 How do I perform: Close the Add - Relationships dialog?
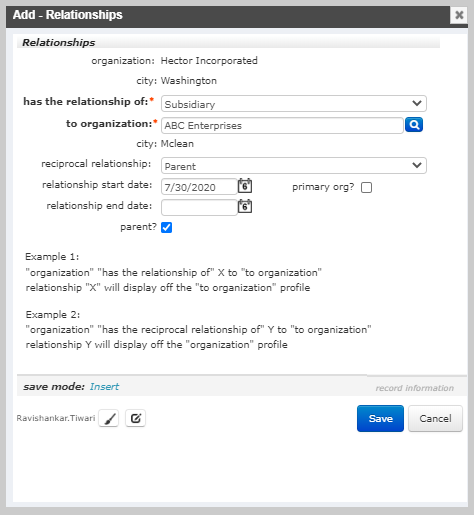pos(459,15)
